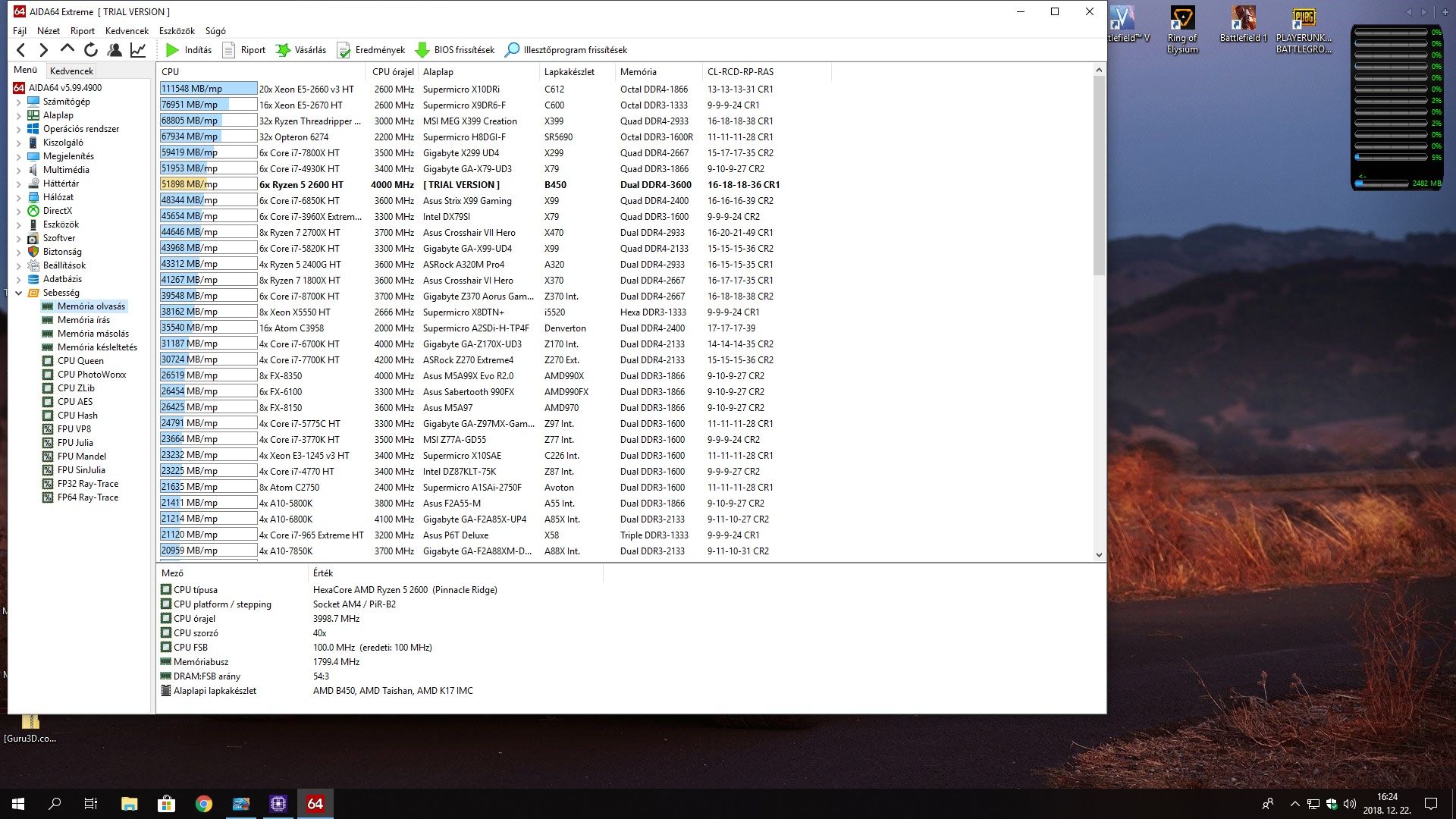Open the user profile icon in toolbar

tap(115, 50)
